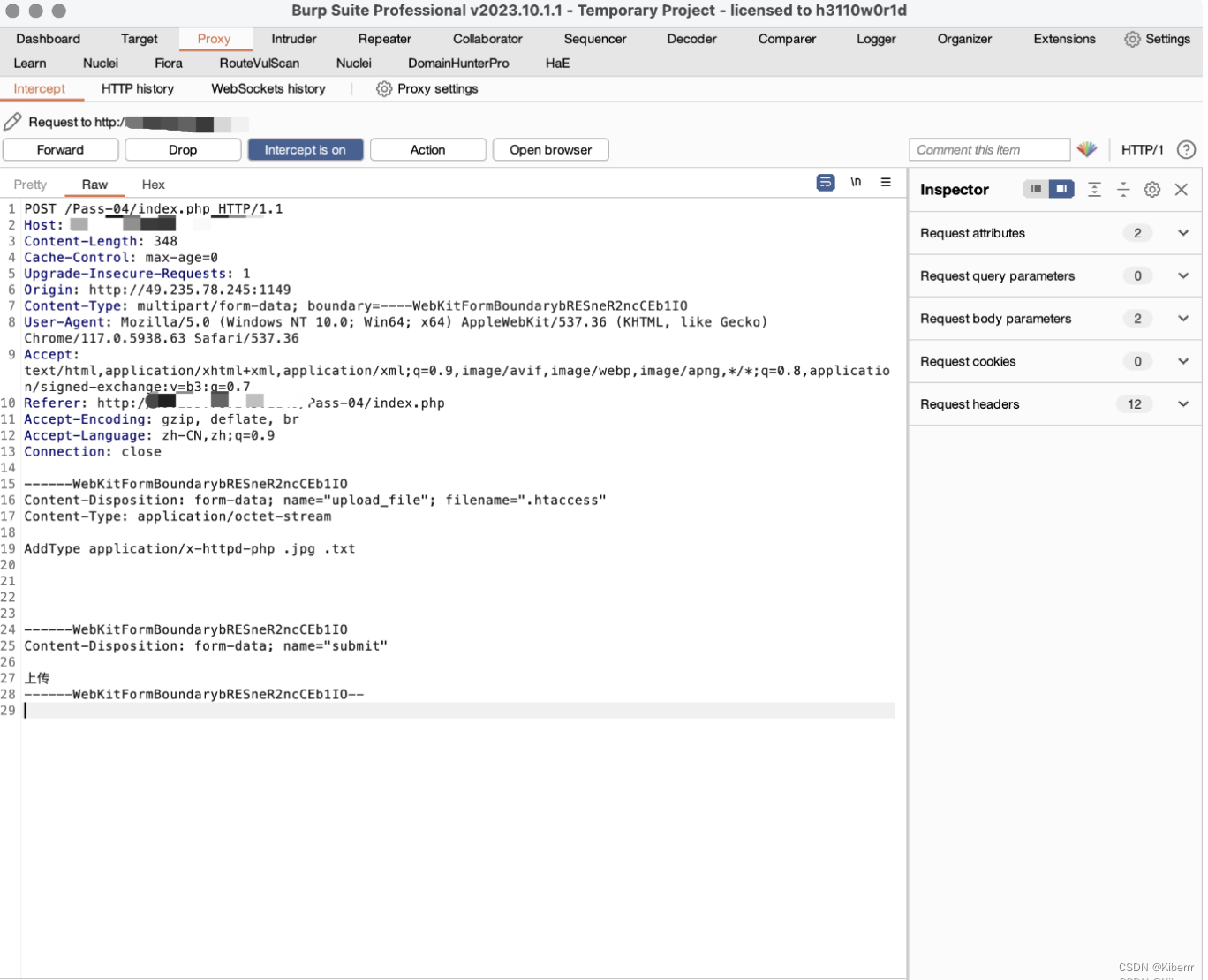Click the pencil edit icon beside Request to
This screenshot has height=980, width=1208.
(x=12, y=122)
